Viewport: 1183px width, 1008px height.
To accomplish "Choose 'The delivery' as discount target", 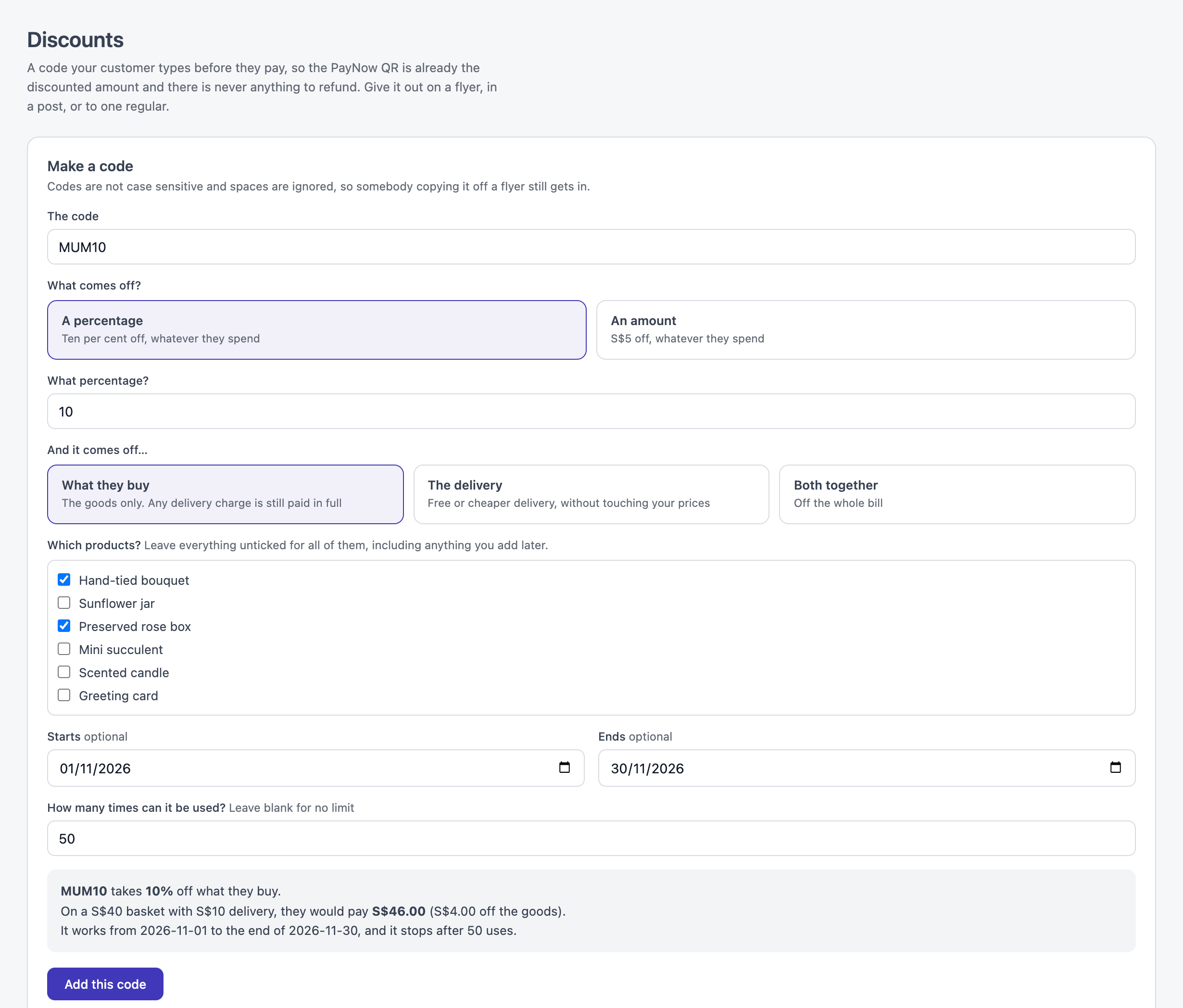I will 591,494.
